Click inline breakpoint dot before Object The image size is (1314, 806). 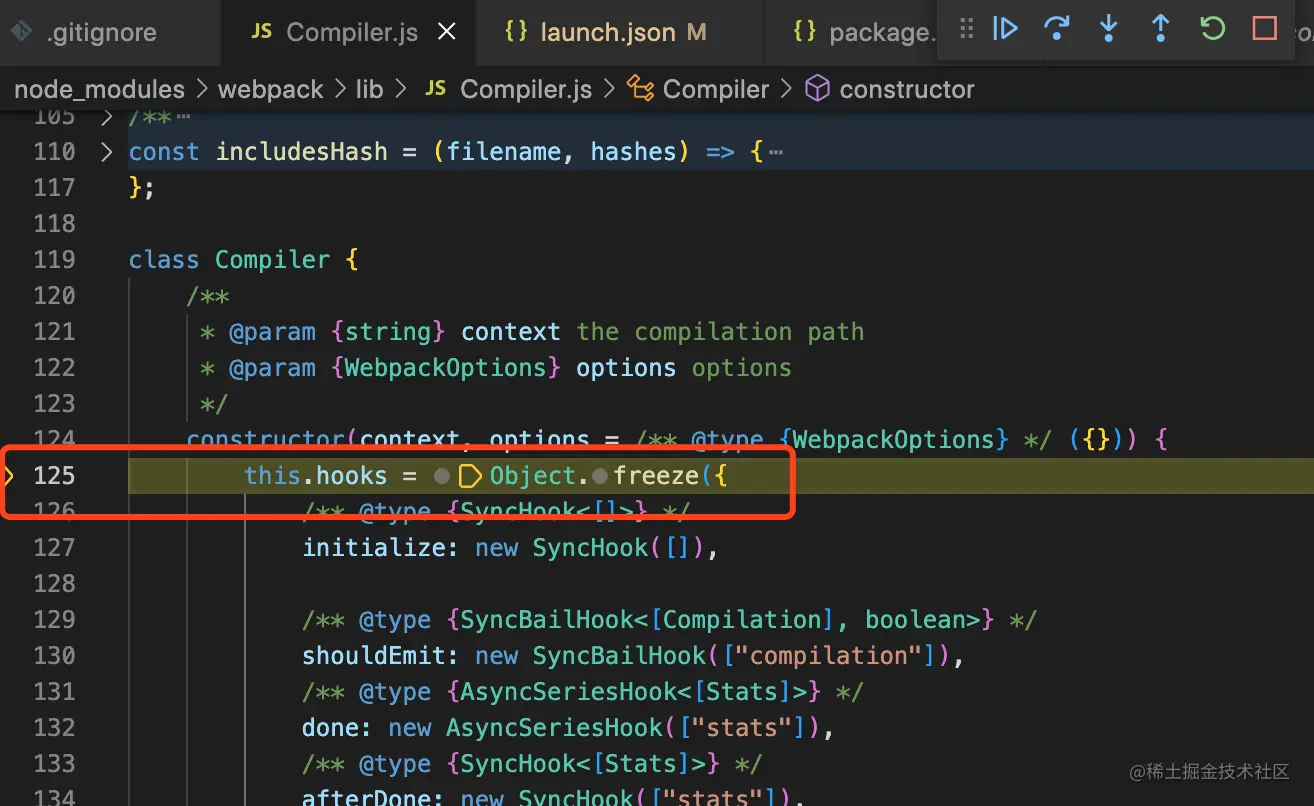coord(441,476)
